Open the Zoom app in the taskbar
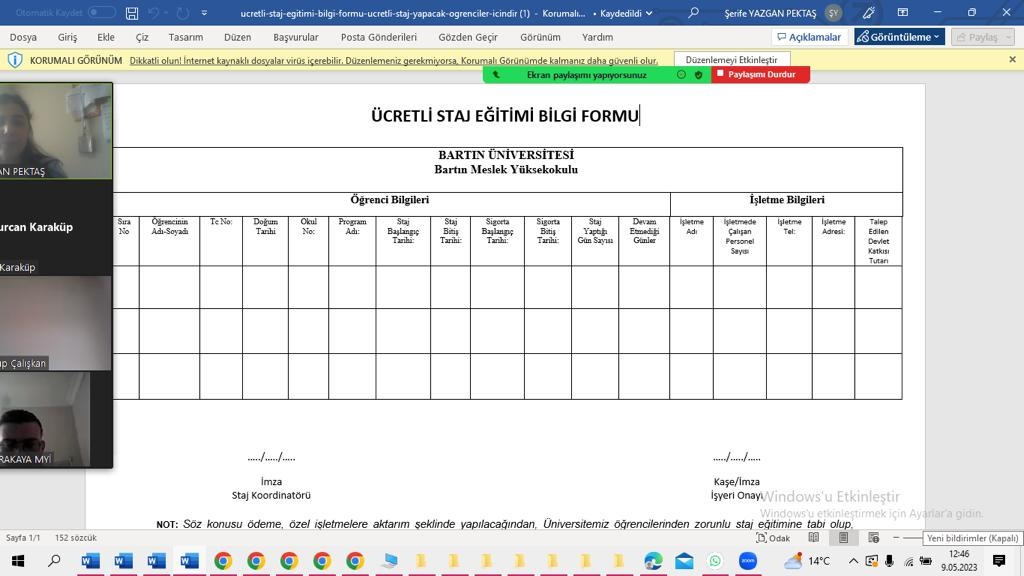 click(748, 561)
